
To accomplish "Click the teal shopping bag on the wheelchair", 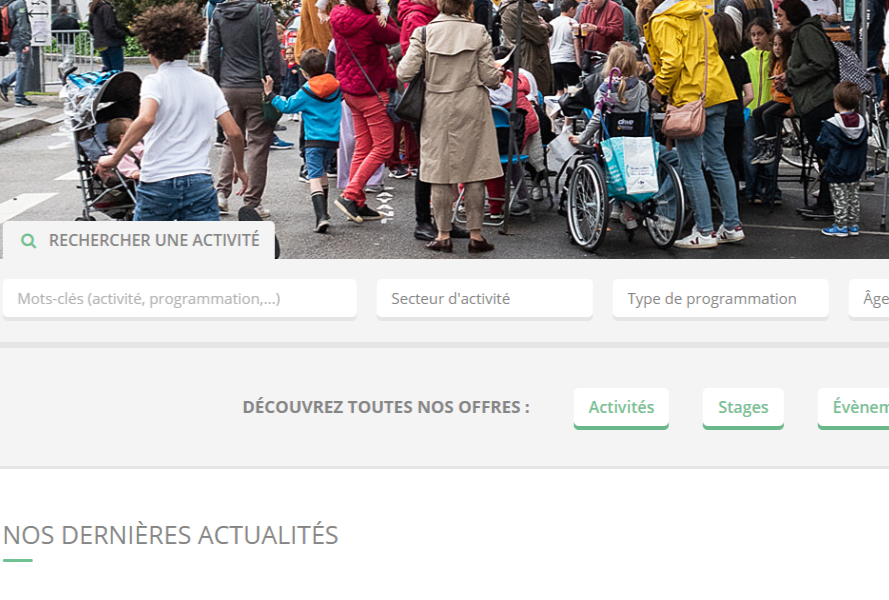I will coord(630,168).
